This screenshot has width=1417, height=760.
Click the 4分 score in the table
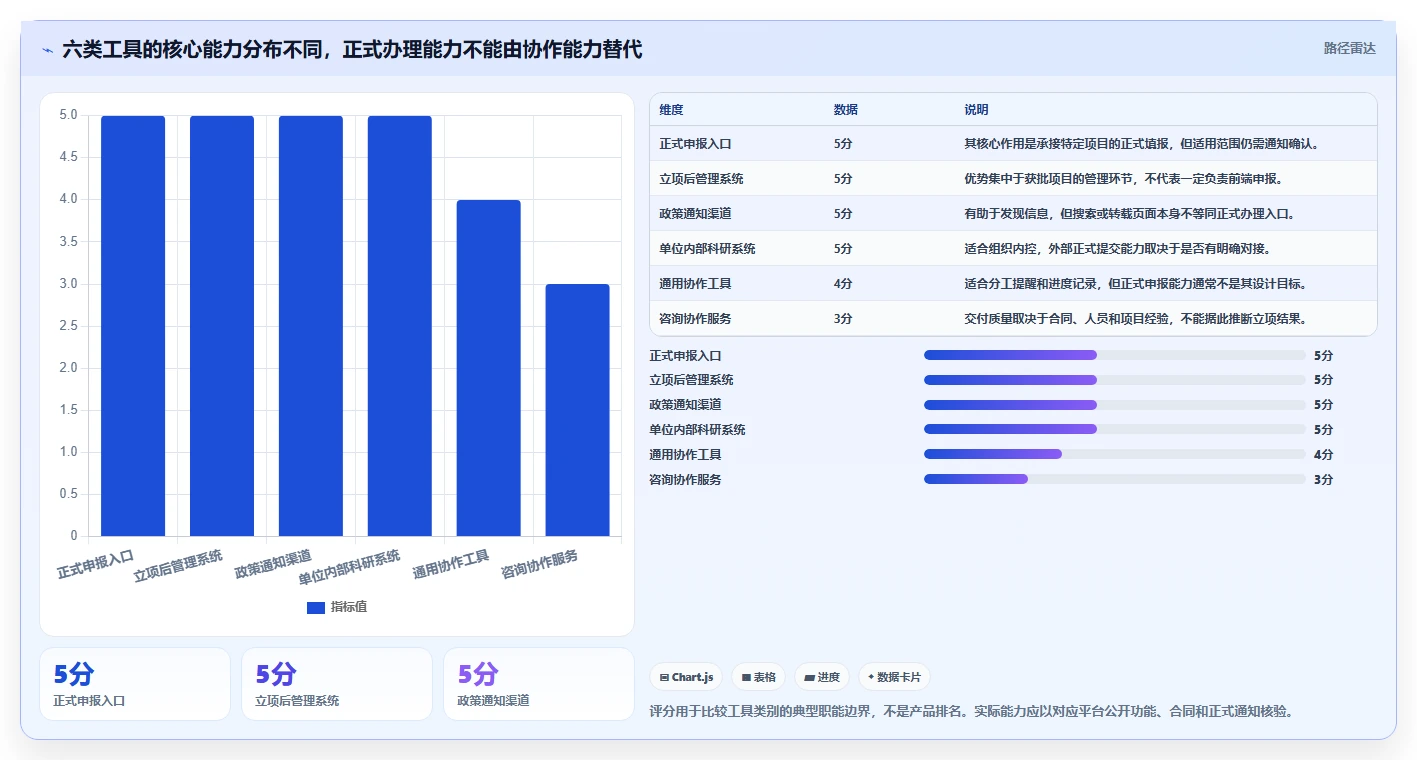pos(843,284)
